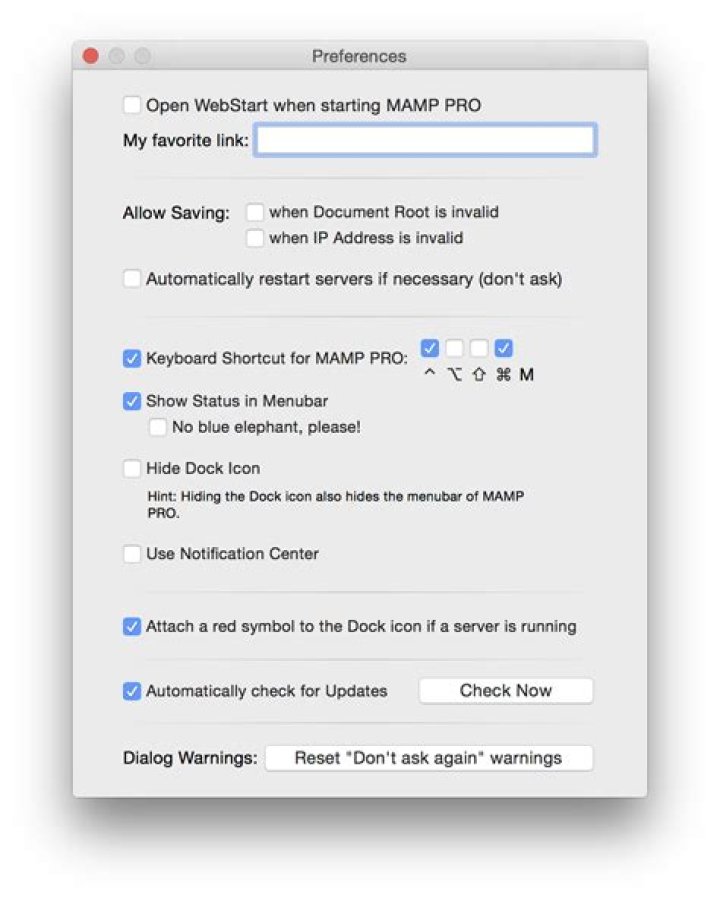Turn on Use Notification Center
Image resolution: width=720 pixels, height=901 pixels.
tap(132, 554)
